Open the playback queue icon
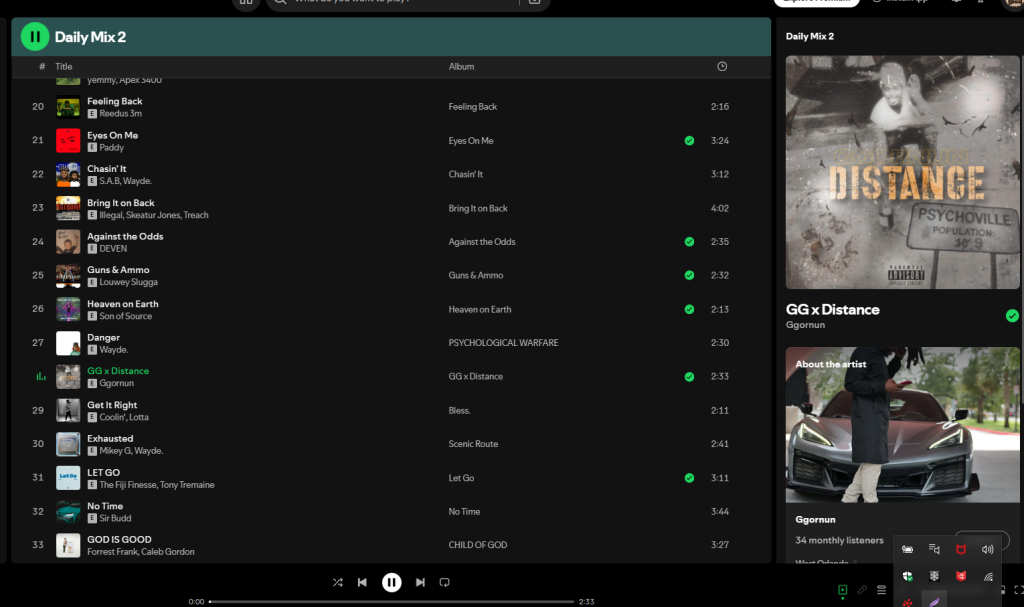Screen dimensions: 1024x607 882,590
